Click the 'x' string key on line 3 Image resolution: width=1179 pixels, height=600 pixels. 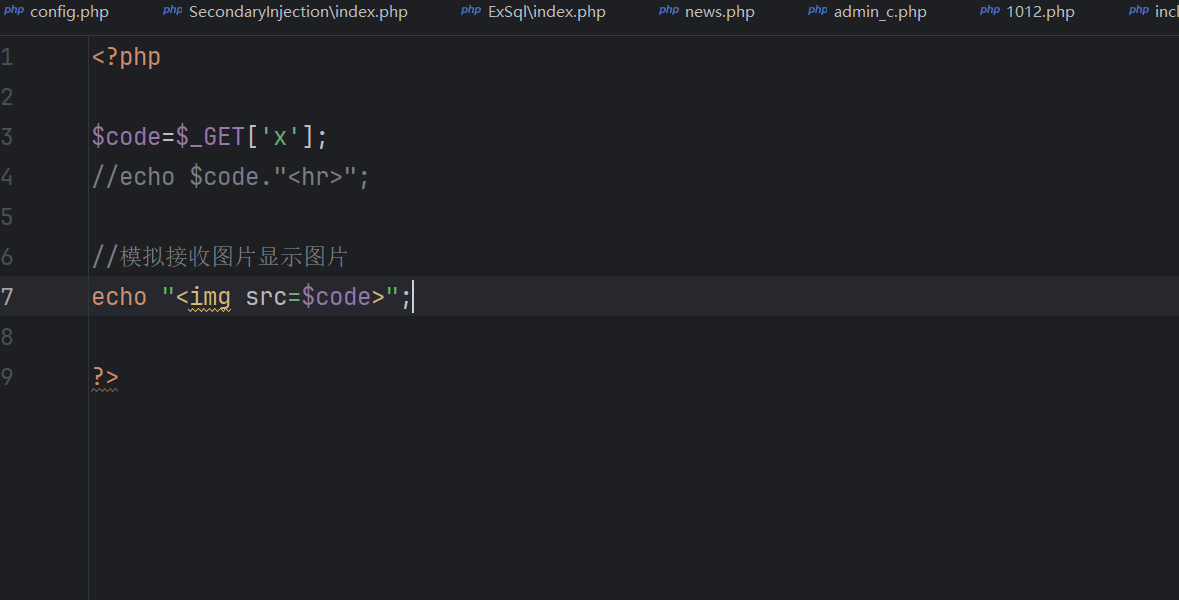pyautogui.click(x=280, y=137)
